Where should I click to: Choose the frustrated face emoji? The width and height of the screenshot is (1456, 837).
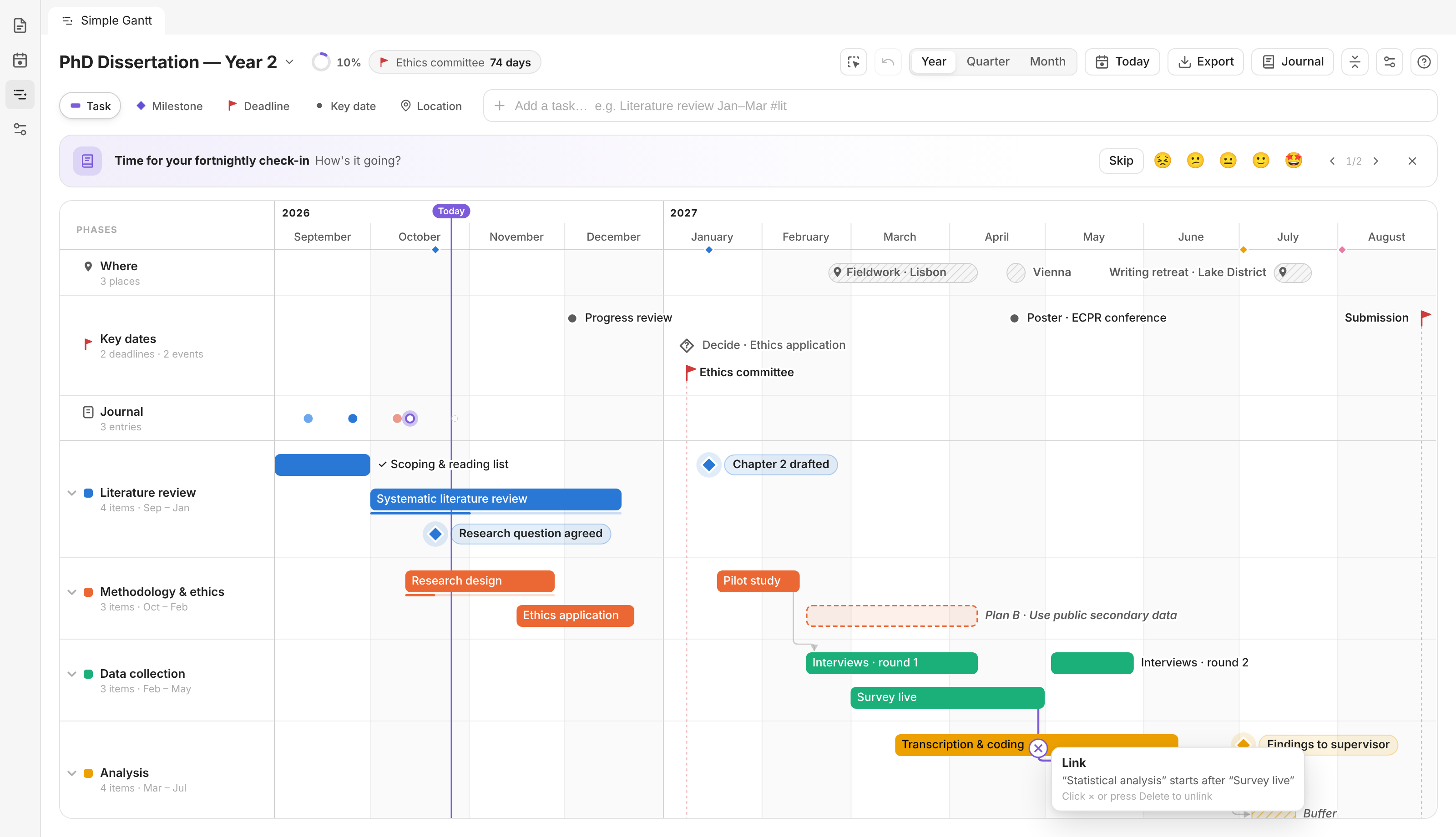click(1162, 161)
